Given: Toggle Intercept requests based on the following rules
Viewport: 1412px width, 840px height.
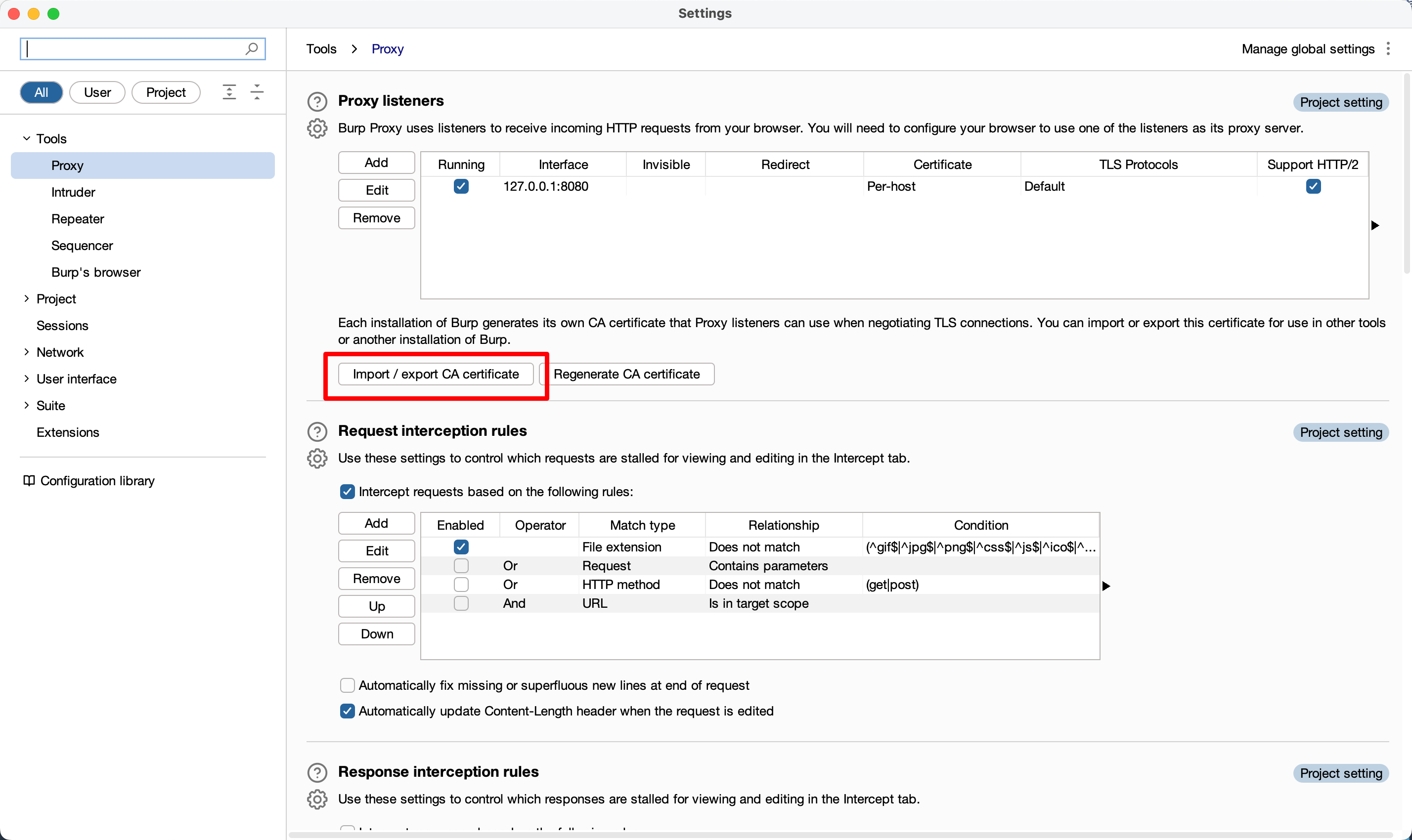Looking at the screenshot, I should 347,491.
